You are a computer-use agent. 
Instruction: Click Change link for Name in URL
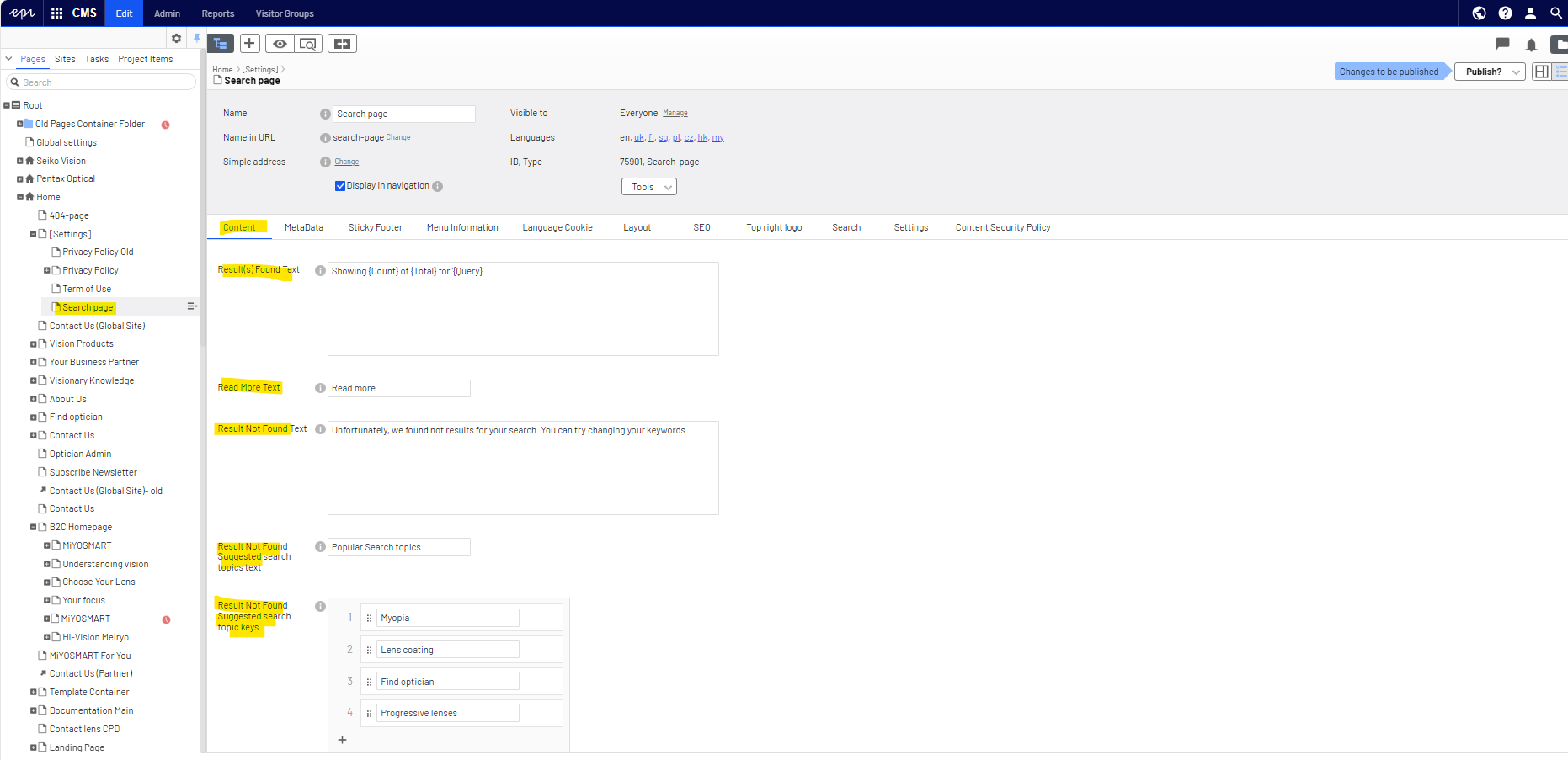click(x=398, y=138)
